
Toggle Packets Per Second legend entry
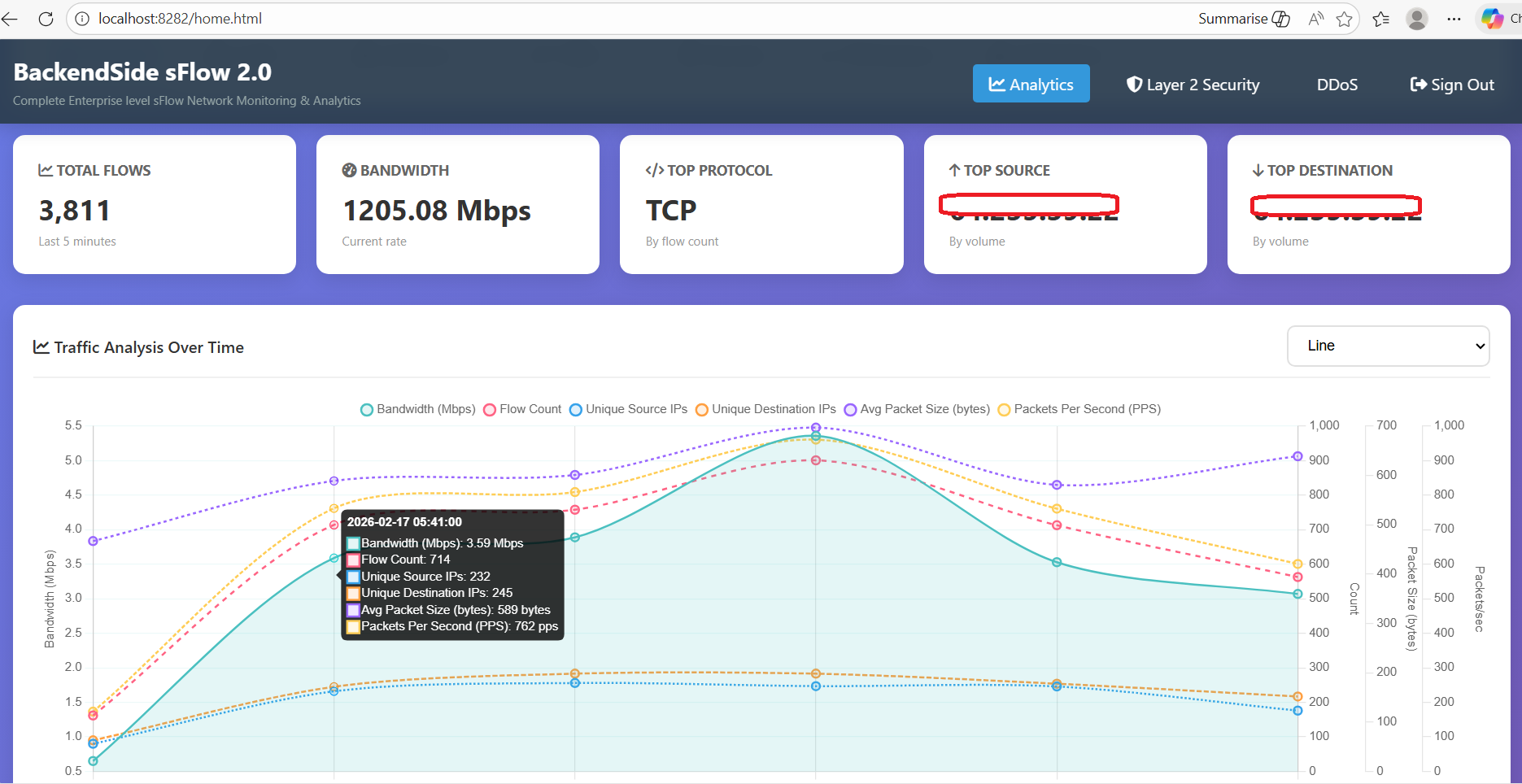(x=1079, y=409)
